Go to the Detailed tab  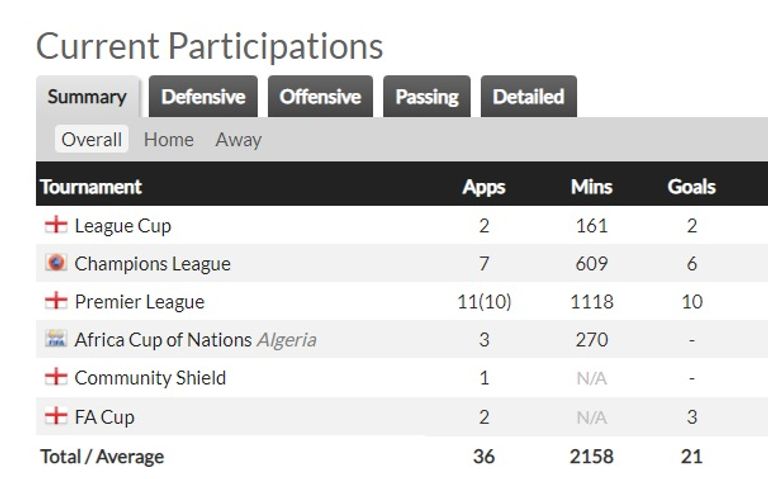pos(528,97)
